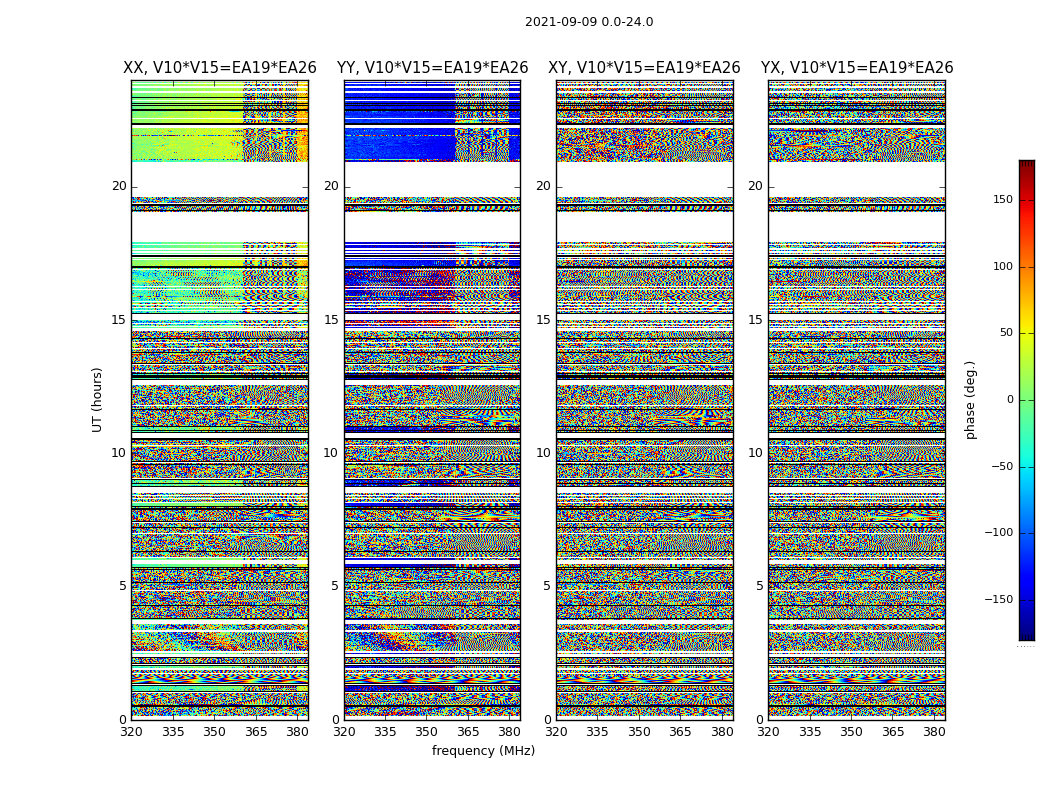
Task: Click the 10 hour tick beside XX panel
Action: 119,453
